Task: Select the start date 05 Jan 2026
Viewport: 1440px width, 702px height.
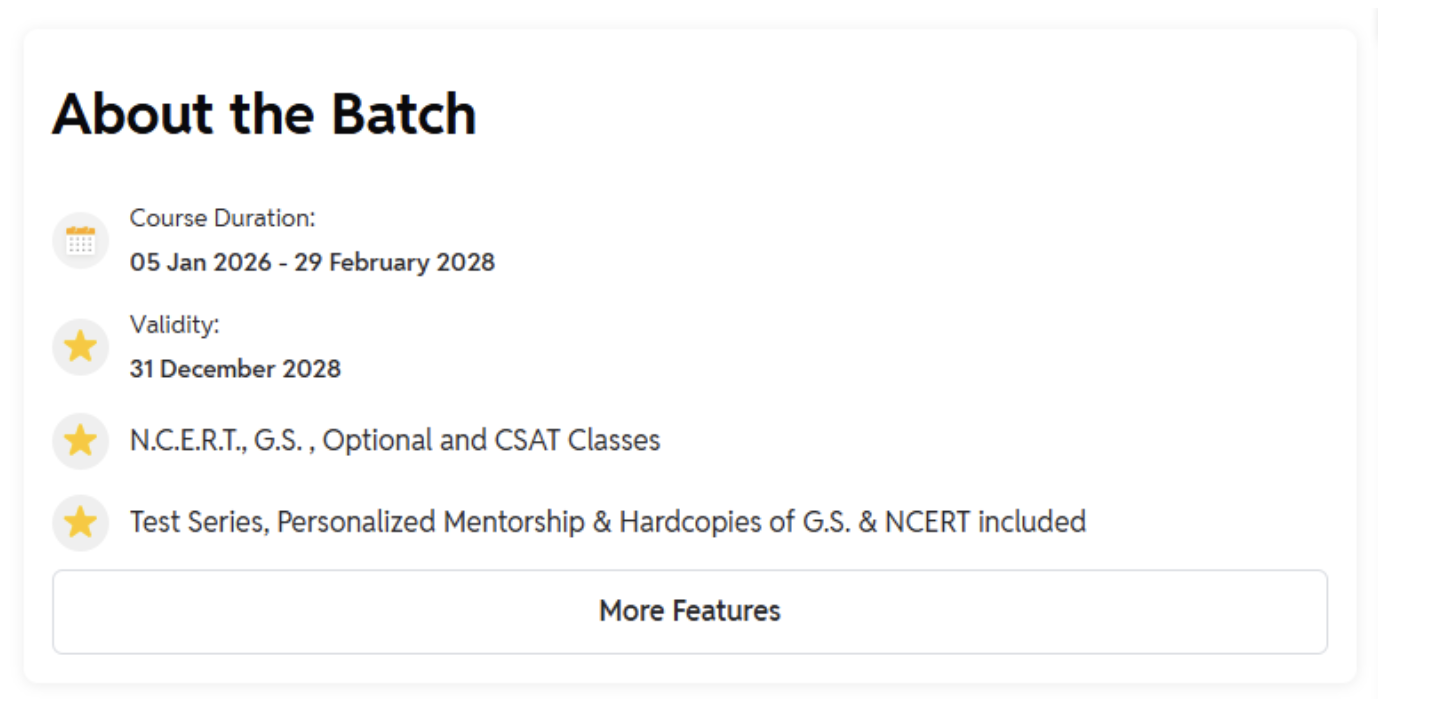Action: pyautogui.click(x=200, y=263)
